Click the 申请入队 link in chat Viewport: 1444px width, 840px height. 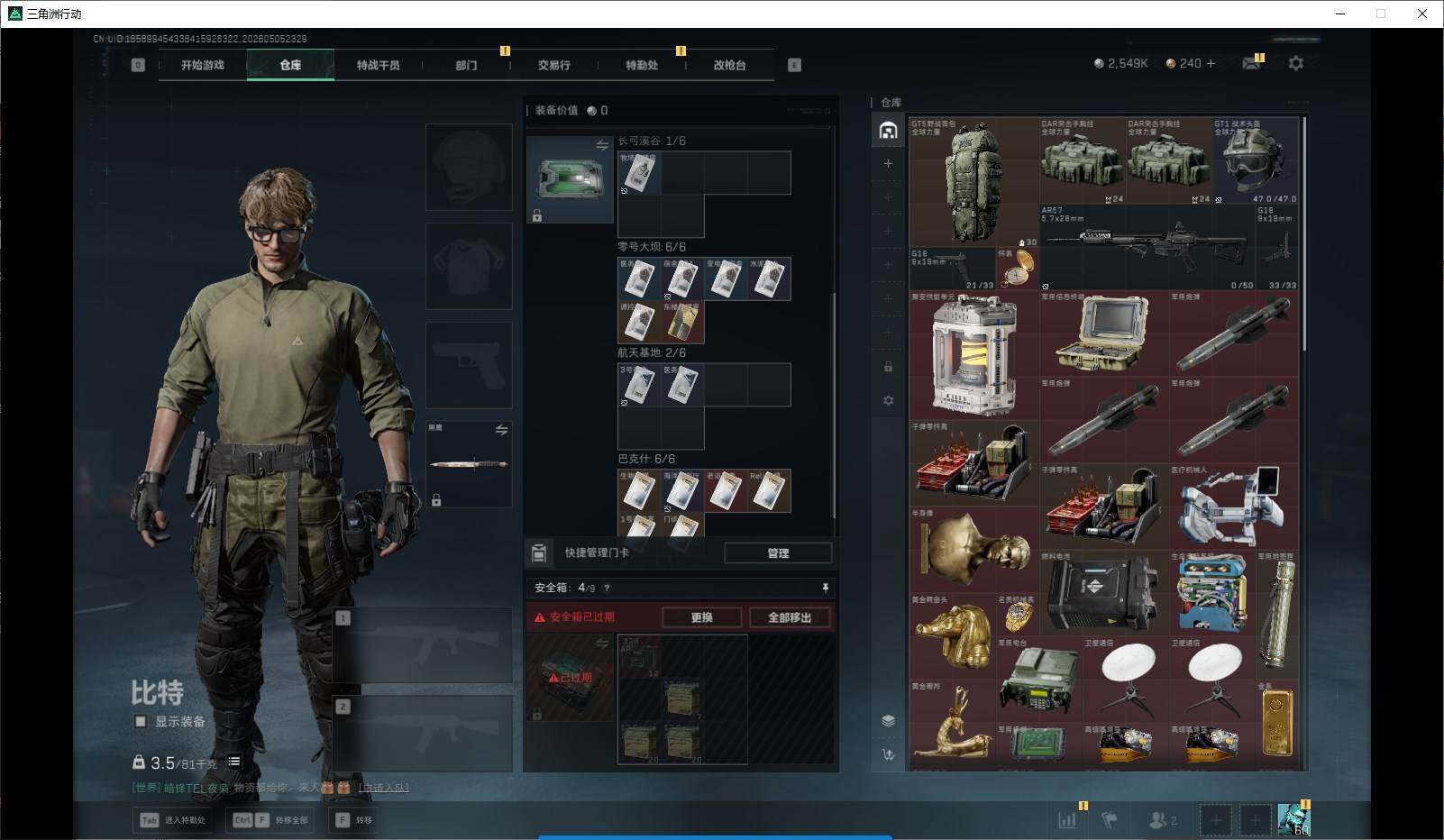(384, 788)
